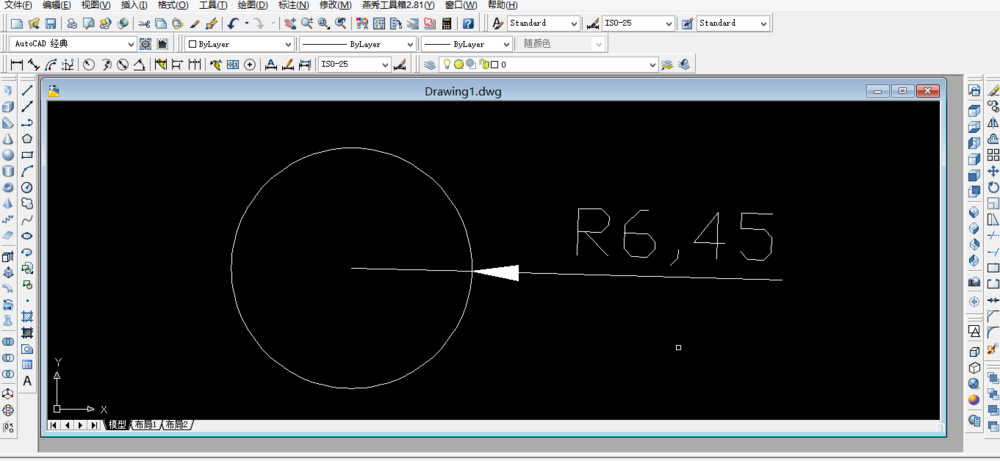Screen dimensions: 1000x461
Task: Open the ISO-25 dropdown in Dimension toolbar
Action: (355, 64)
